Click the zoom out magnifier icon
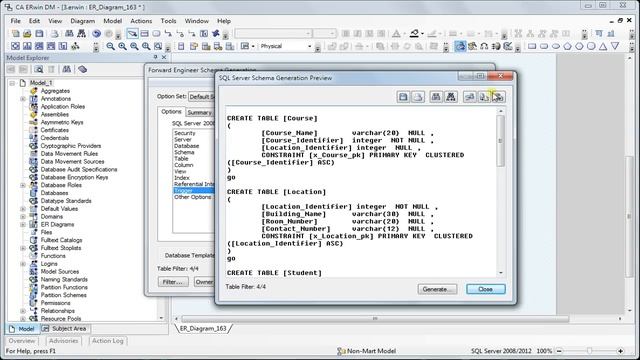 point(111,46)
